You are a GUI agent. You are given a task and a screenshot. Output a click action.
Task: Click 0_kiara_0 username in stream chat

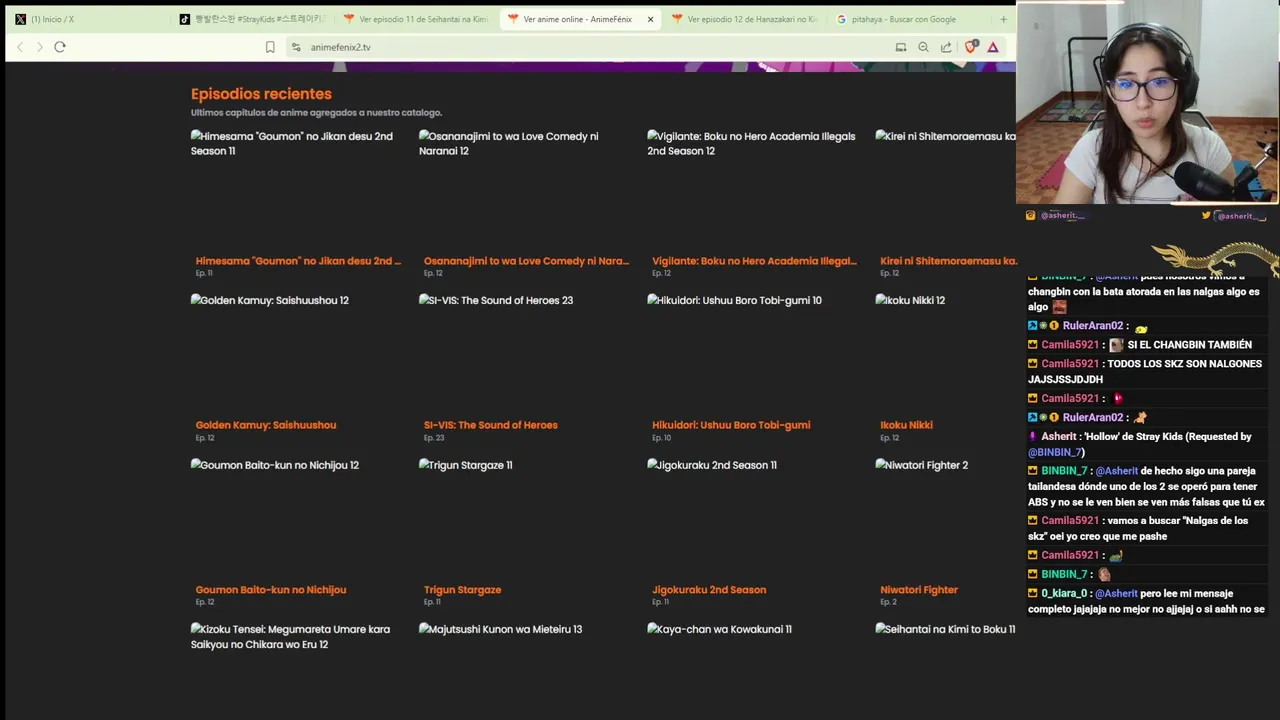(1063, 594)
